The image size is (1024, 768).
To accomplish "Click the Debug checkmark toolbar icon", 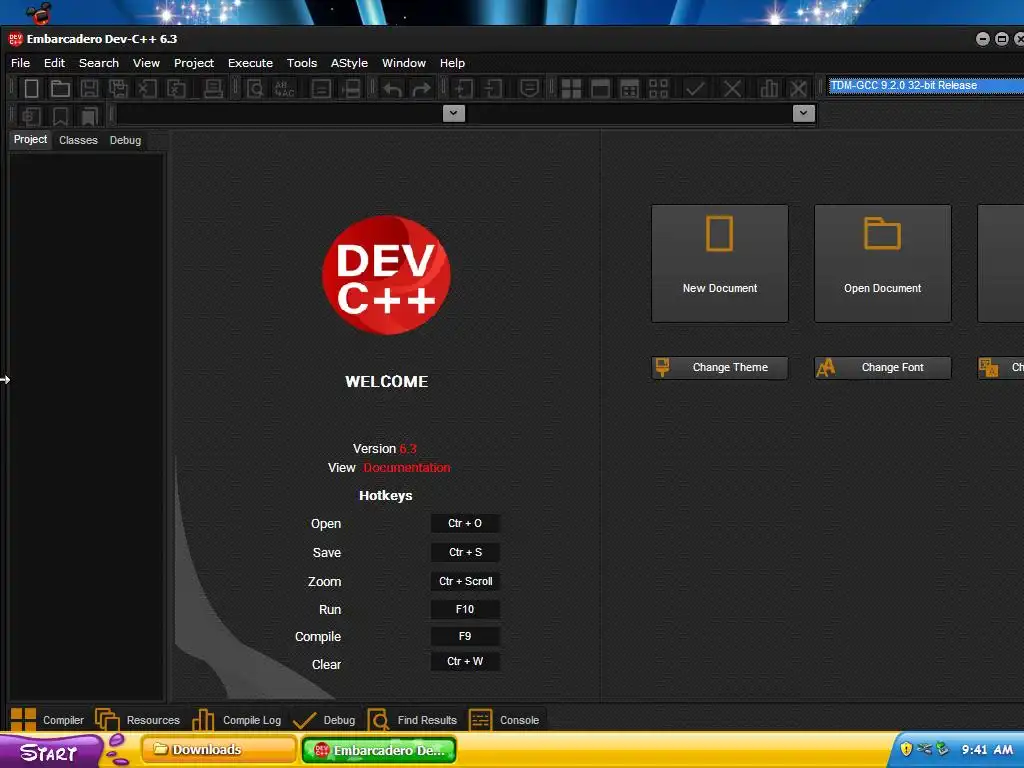I will coord(695,88).
